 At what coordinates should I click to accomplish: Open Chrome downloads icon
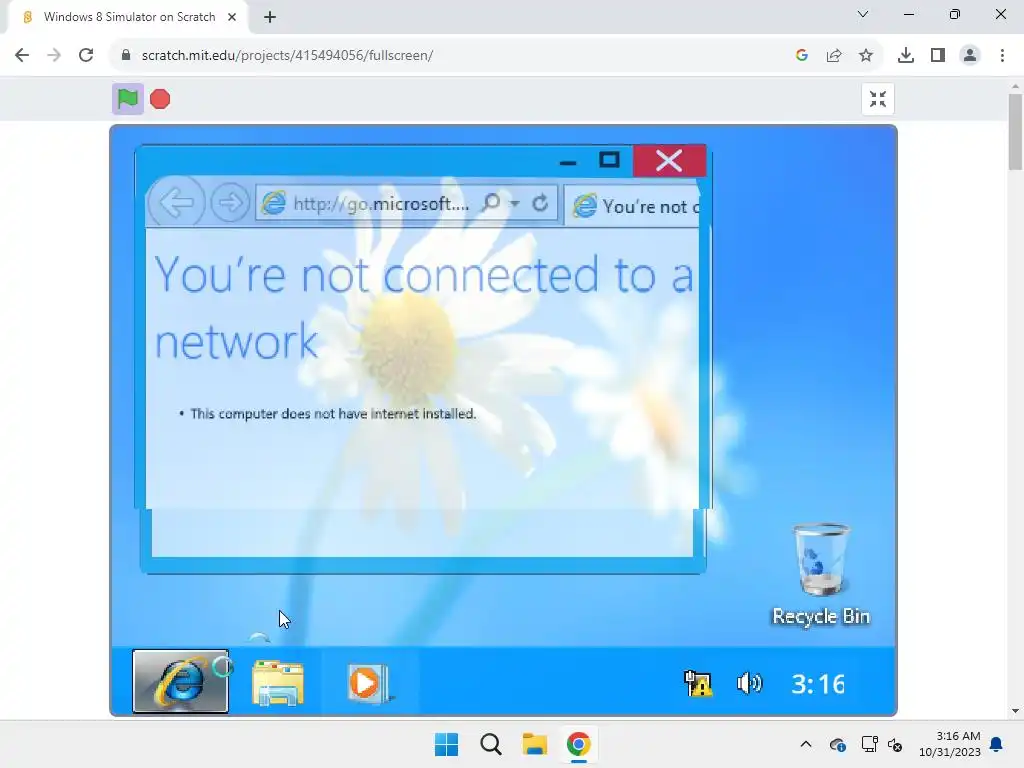[x=906, y=56]
